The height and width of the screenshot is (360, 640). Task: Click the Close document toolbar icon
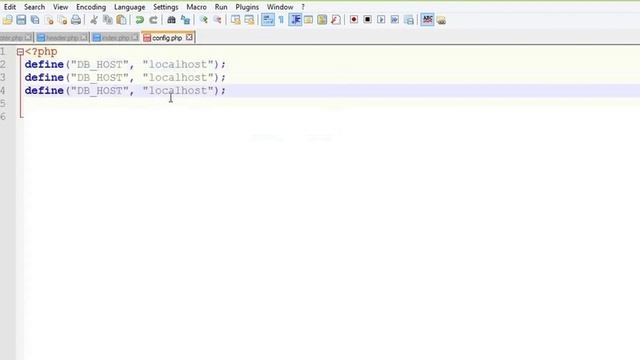click(49, 20)
